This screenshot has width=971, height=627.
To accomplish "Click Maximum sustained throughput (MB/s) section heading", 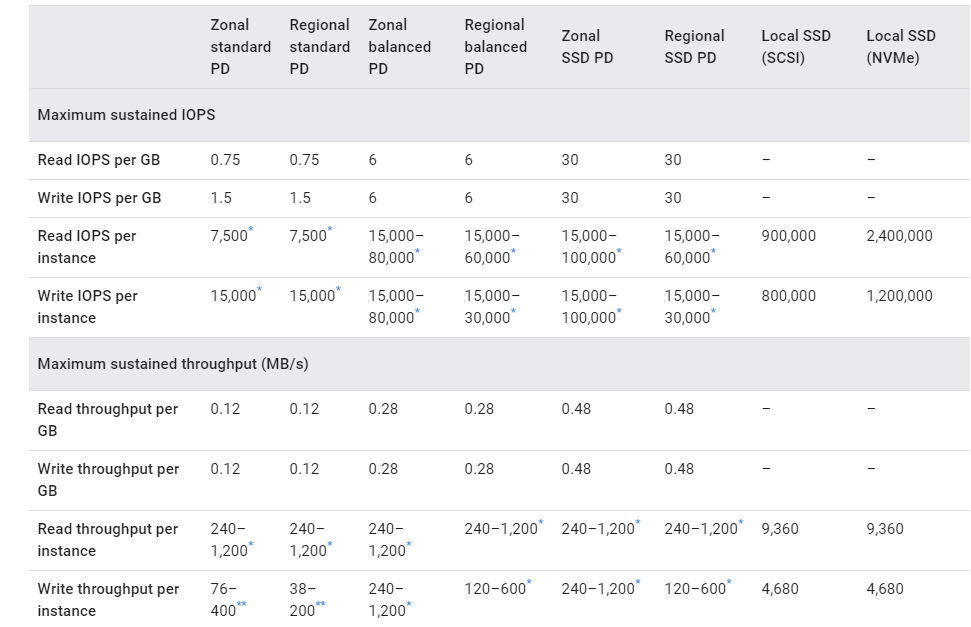I will [173, 364].
